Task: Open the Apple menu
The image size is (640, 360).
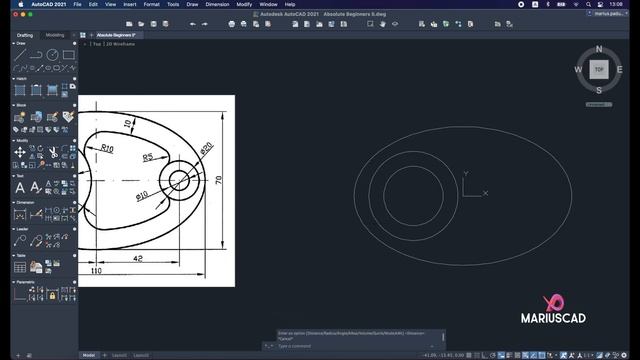Action: coord(21,4)
